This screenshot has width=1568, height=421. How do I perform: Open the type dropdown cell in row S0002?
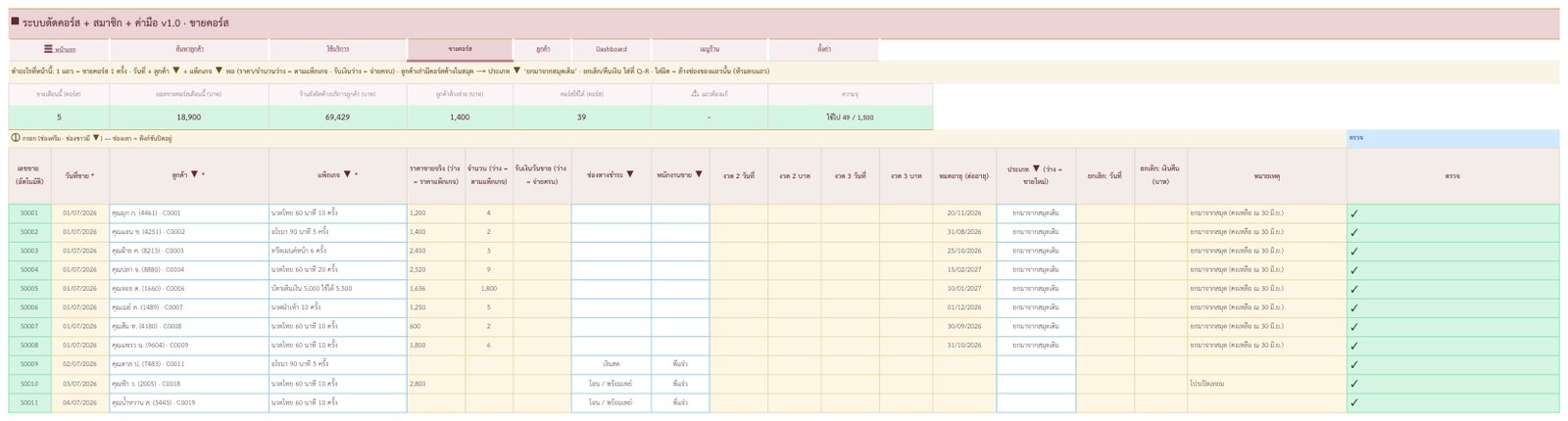[x=1037, y=232]
